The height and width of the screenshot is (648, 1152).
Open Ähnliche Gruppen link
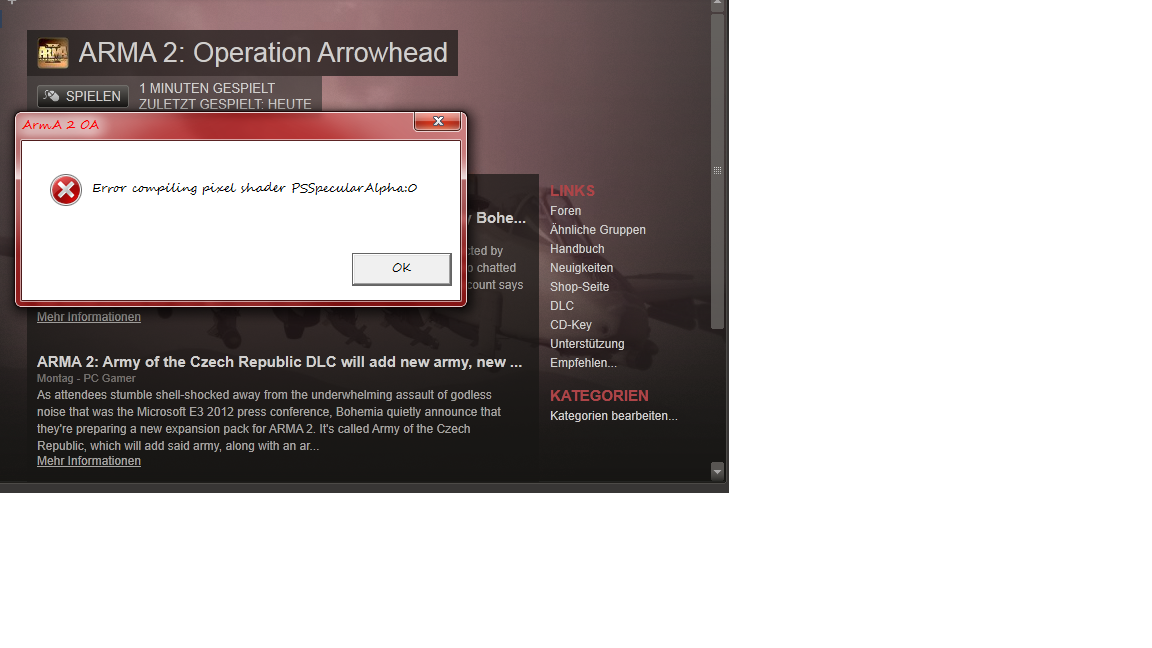tap(597, 230)
